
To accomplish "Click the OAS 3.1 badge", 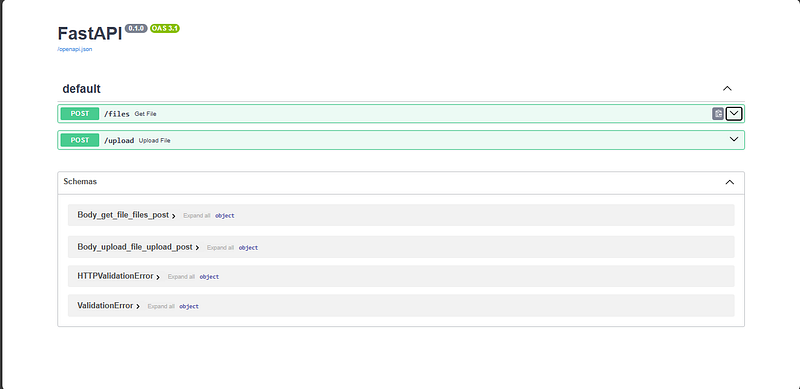I will coord(165,29).
